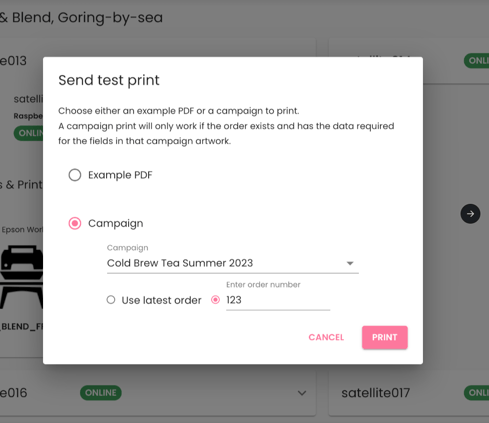Click the ONLINE badge beside satellite017
The image size is (489, 423).
pyautogui.click(x=476, y=393)
